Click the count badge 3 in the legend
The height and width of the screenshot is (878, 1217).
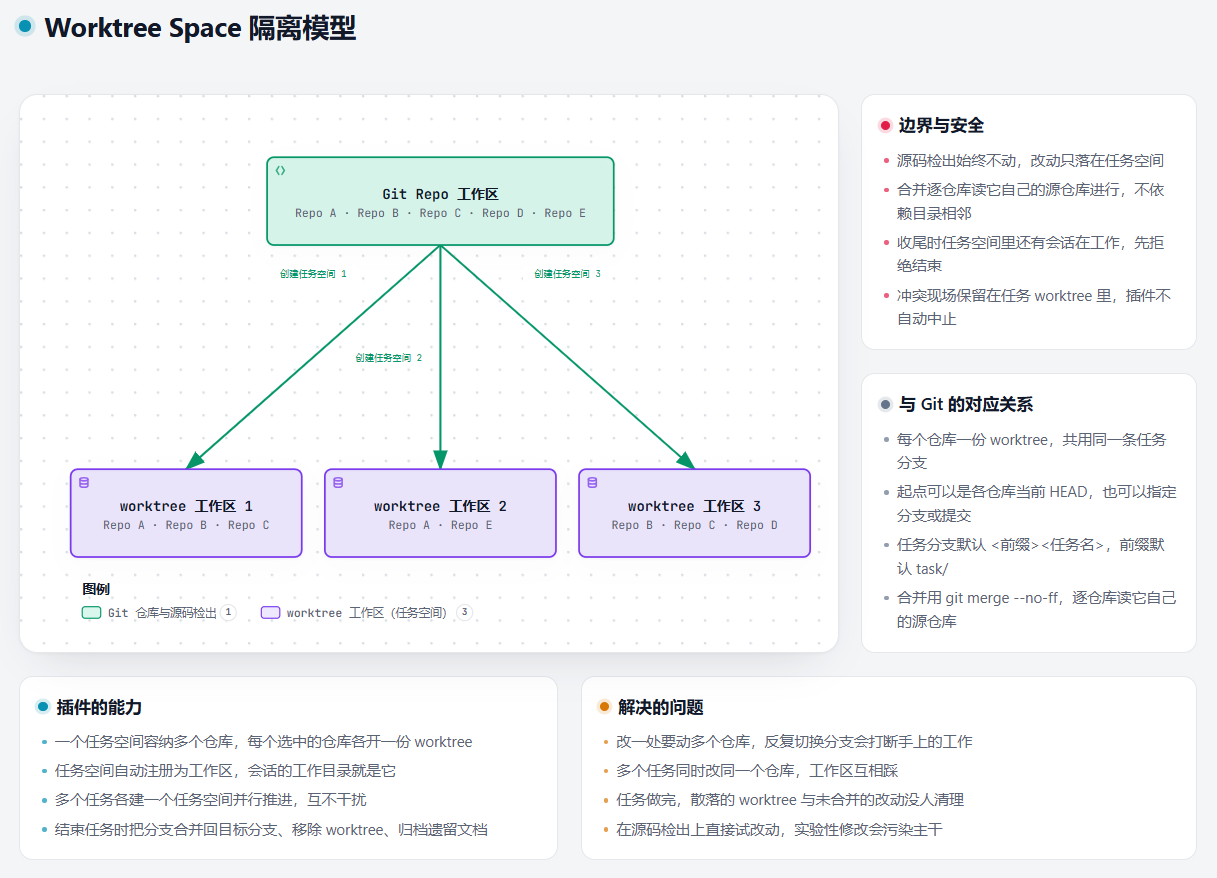(x=464, y=612)
